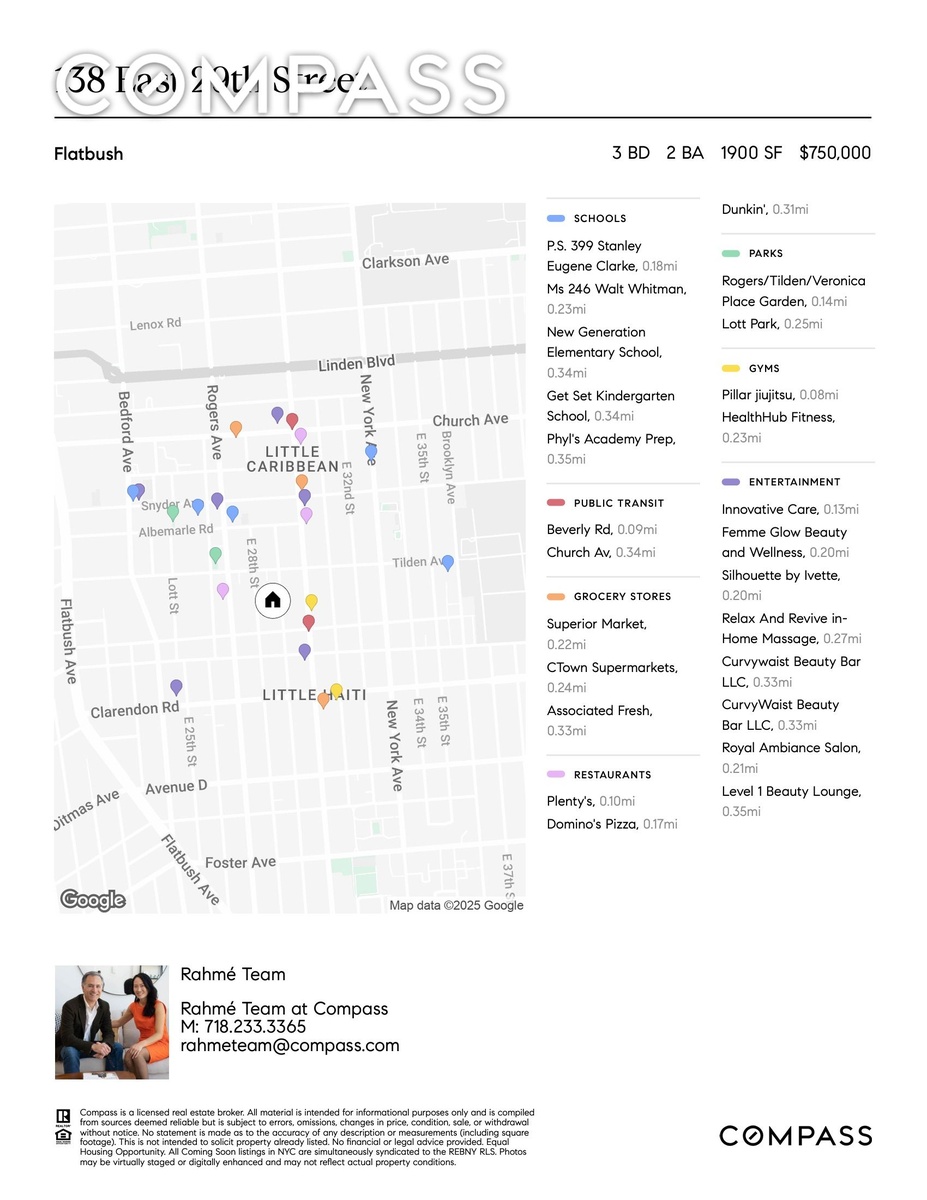The height and width of the screenshot is (1200, 927).
Task: Click the green pin between Lott St and E 28th St
Action: tap(215, 555)
